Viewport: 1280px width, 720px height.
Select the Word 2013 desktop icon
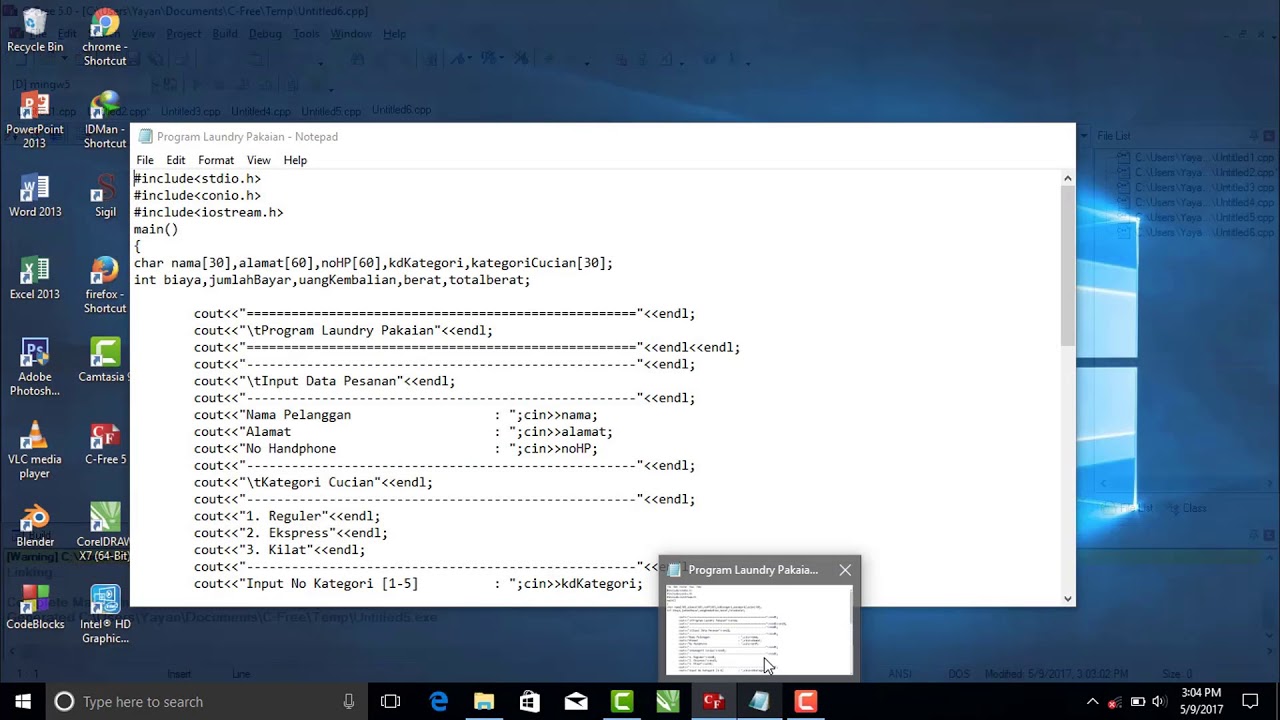click(34, 195)
